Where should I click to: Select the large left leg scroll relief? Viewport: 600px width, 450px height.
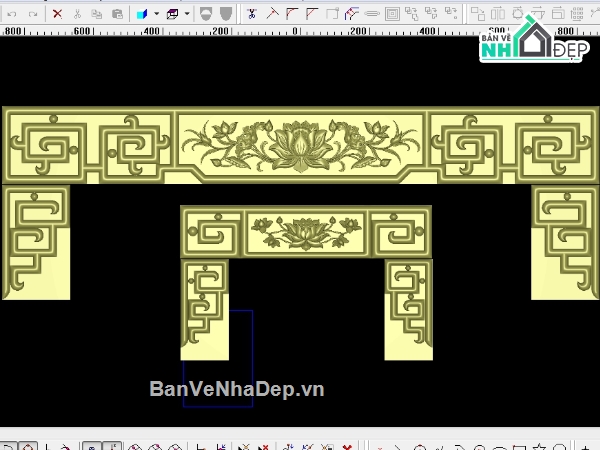[36, 242]
